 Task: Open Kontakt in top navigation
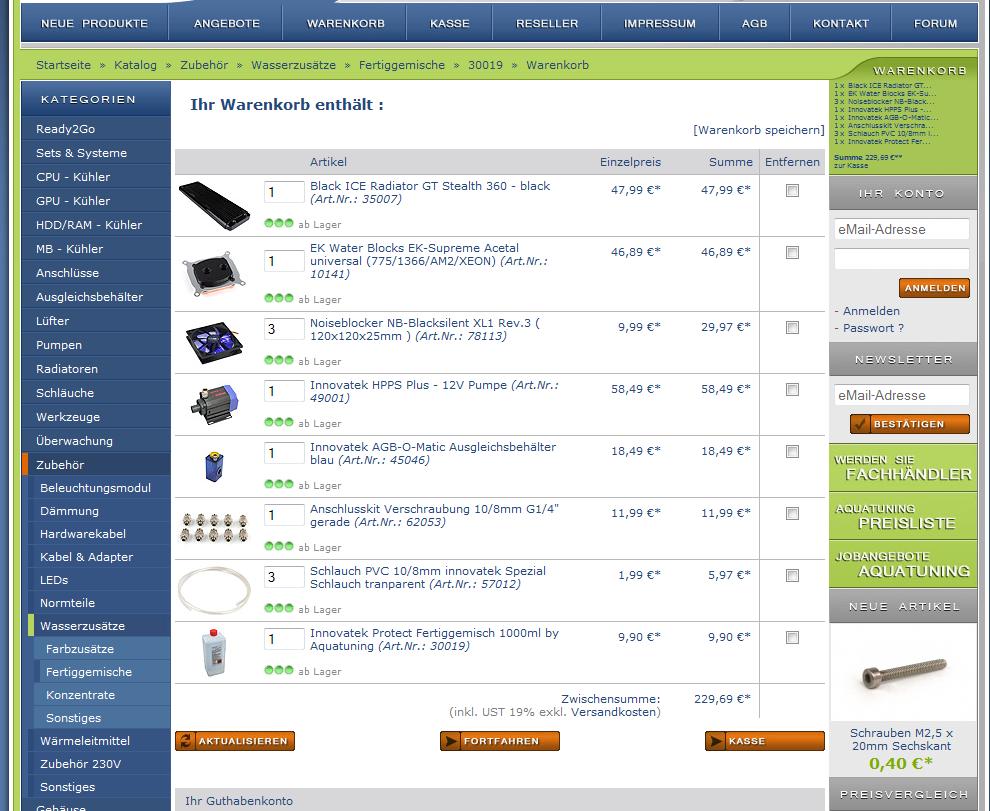click(840, 23)
